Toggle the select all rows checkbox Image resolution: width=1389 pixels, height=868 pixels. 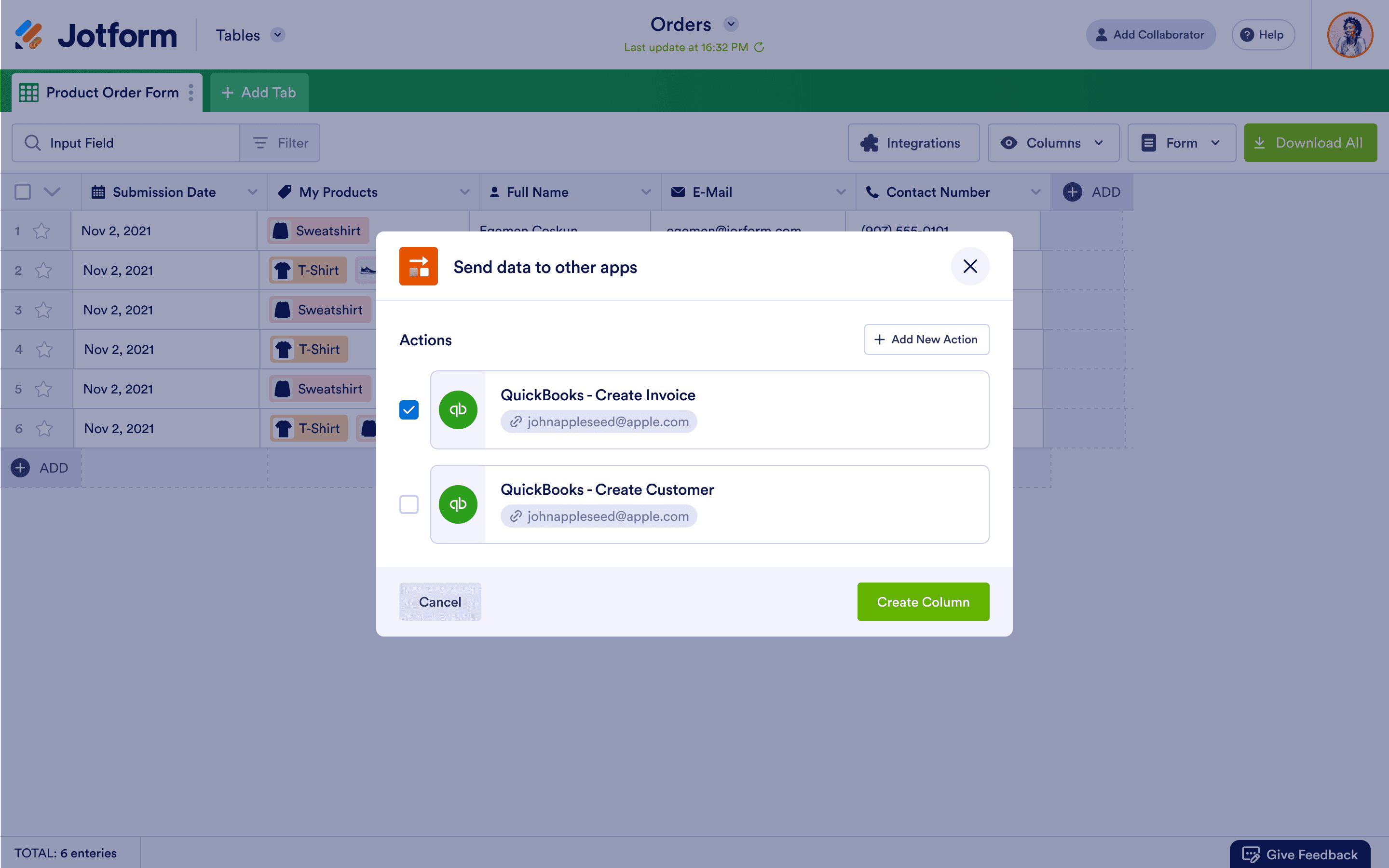(x=22, y=192)
